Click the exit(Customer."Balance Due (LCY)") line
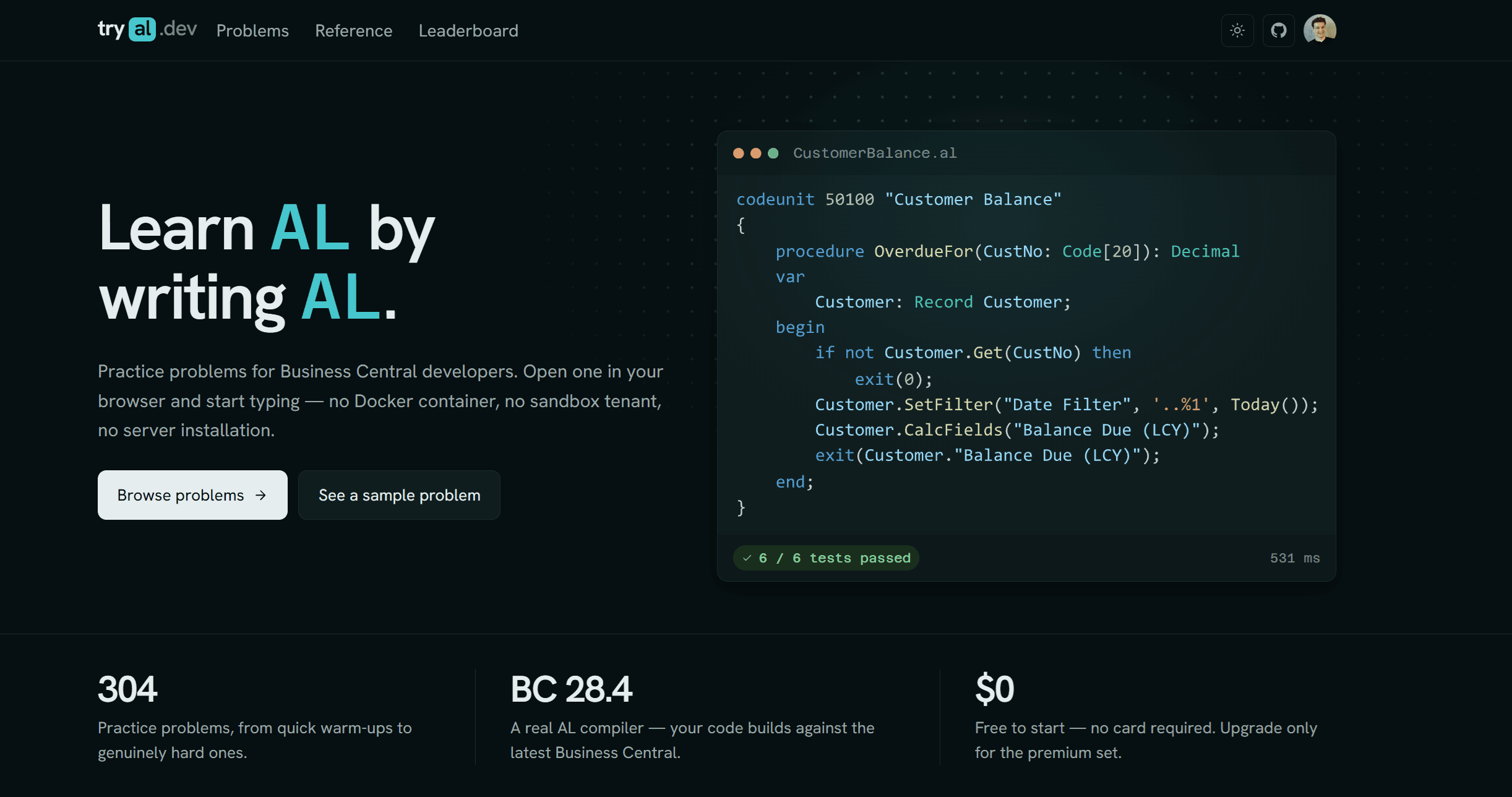The image size is (1512, 797). [987, 455]
